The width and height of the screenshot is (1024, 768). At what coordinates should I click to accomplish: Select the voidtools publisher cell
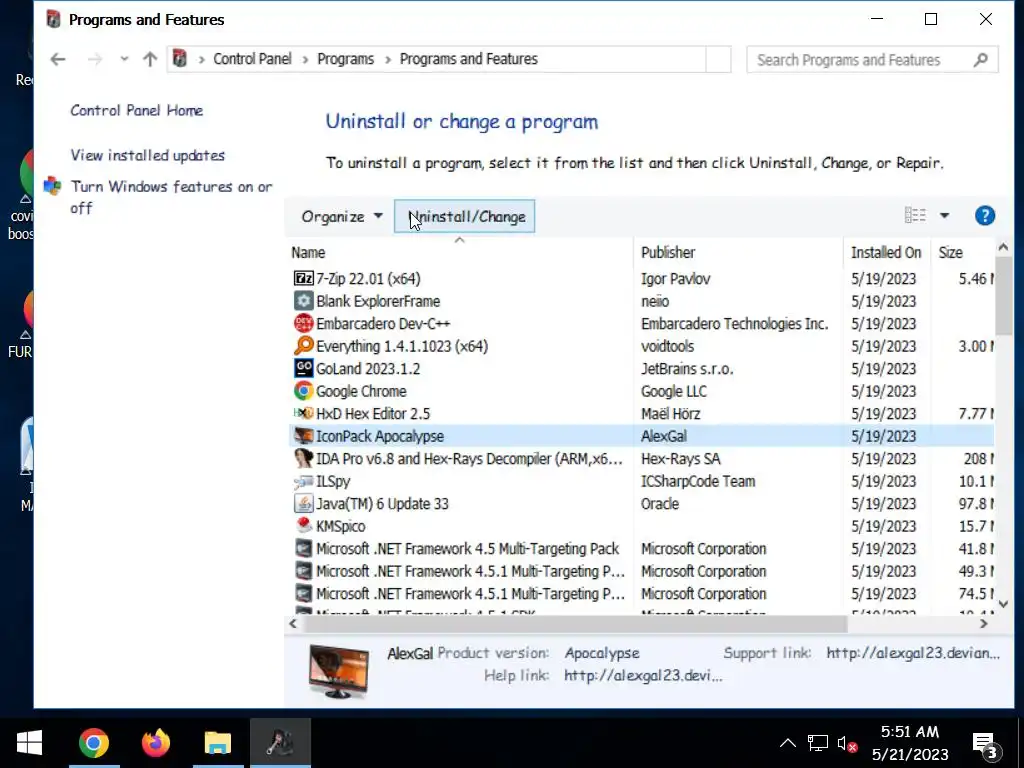(667, 346)
